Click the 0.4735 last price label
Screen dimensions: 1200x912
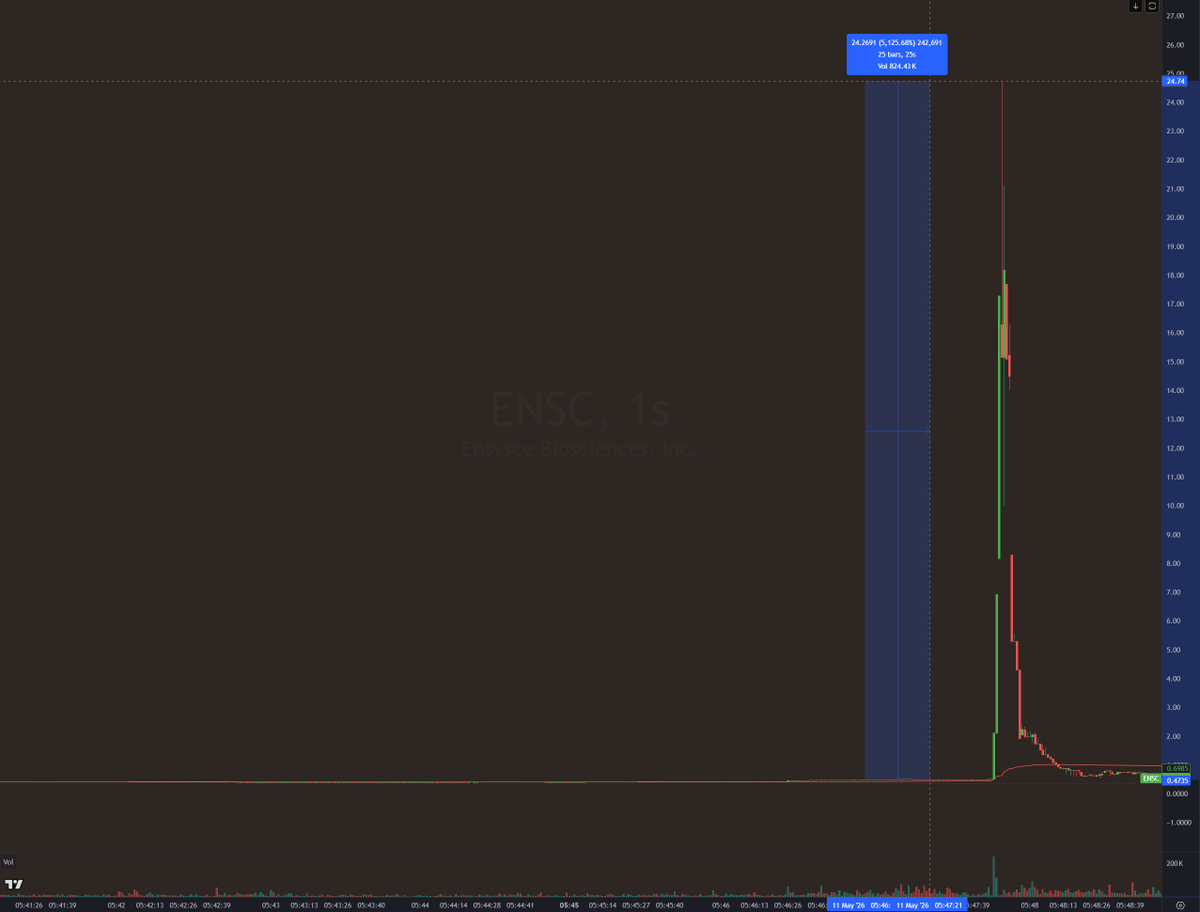[1176, 779]
